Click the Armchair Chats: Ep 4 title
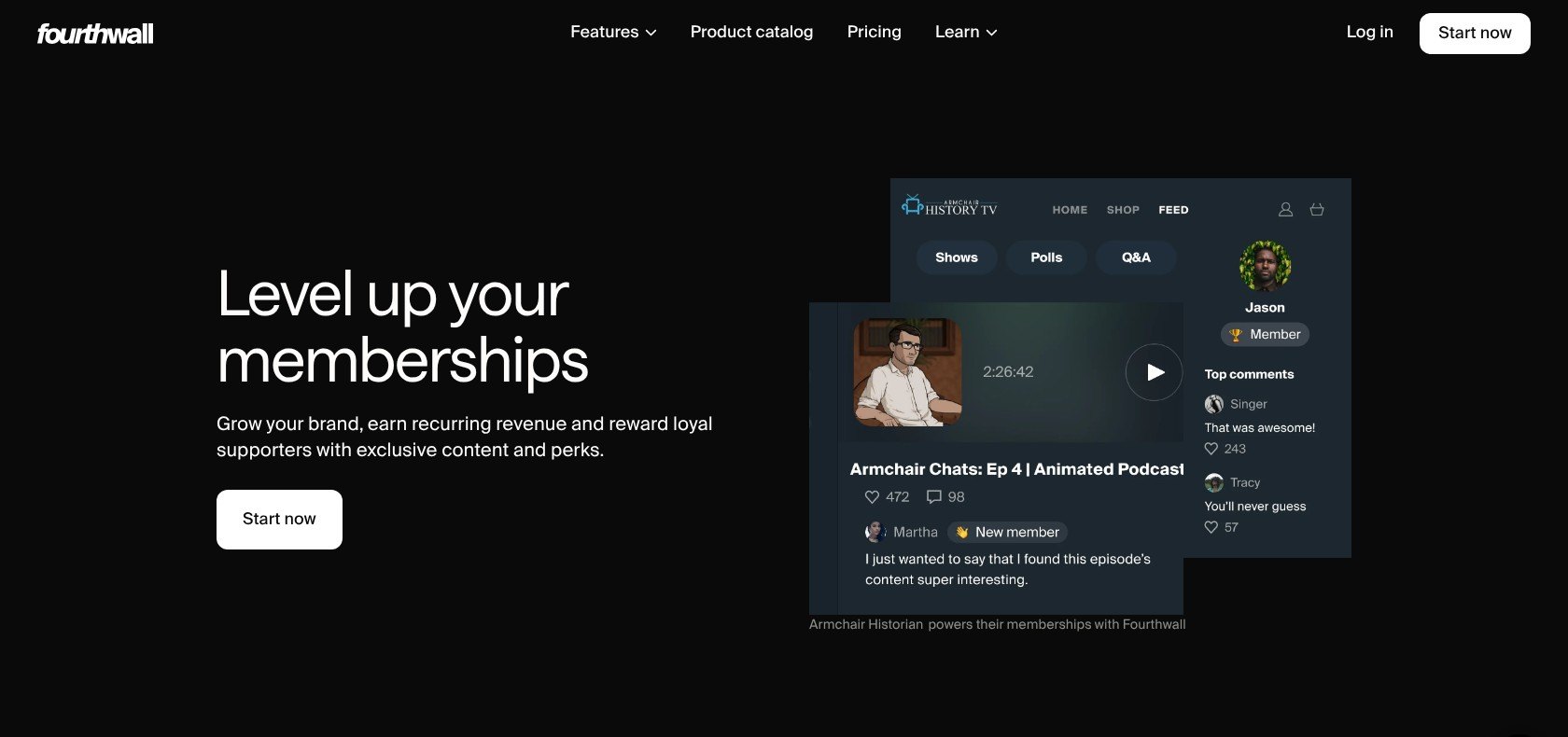1568x737 pixels. (1016, 469)
